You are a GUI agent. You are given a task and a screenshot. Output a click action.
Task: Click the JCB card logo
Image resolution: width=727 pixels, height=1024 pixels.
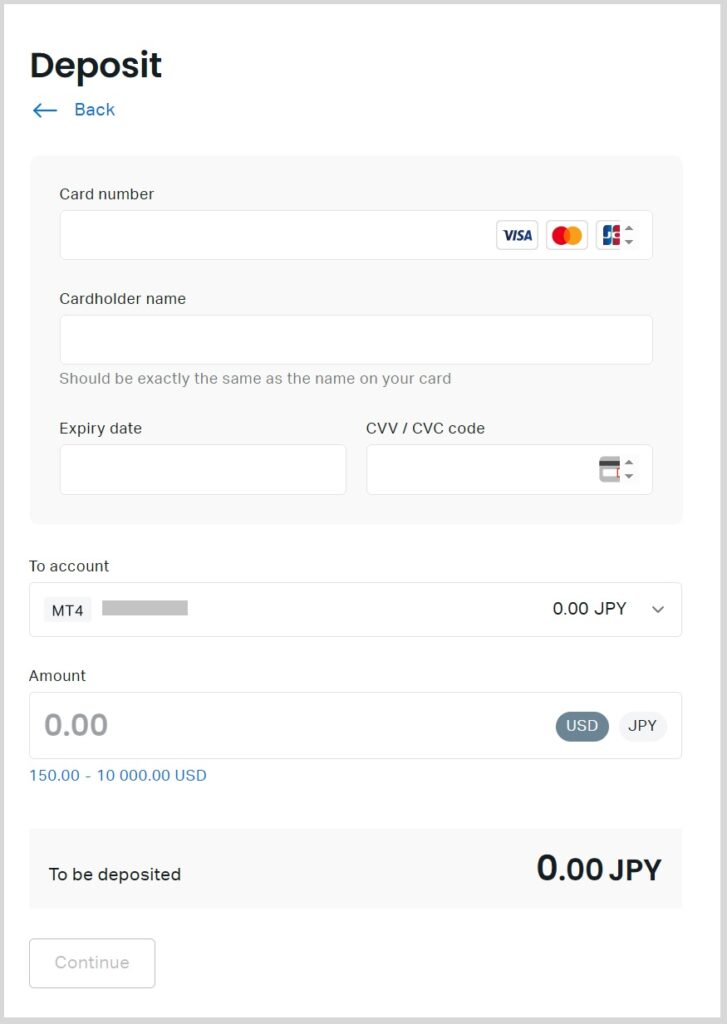(x=609, y=235)
